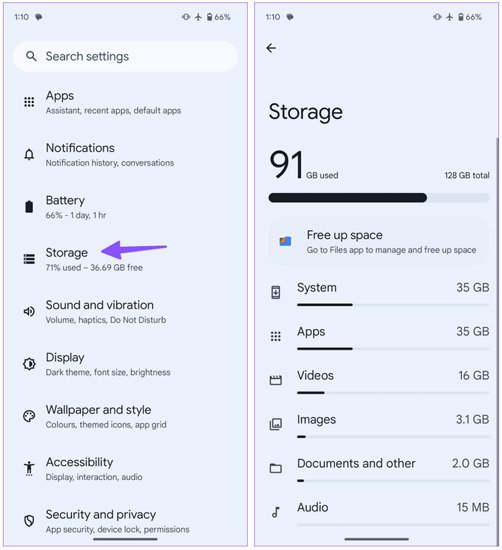Tap the Accessibility figure icon

(29, 468)
